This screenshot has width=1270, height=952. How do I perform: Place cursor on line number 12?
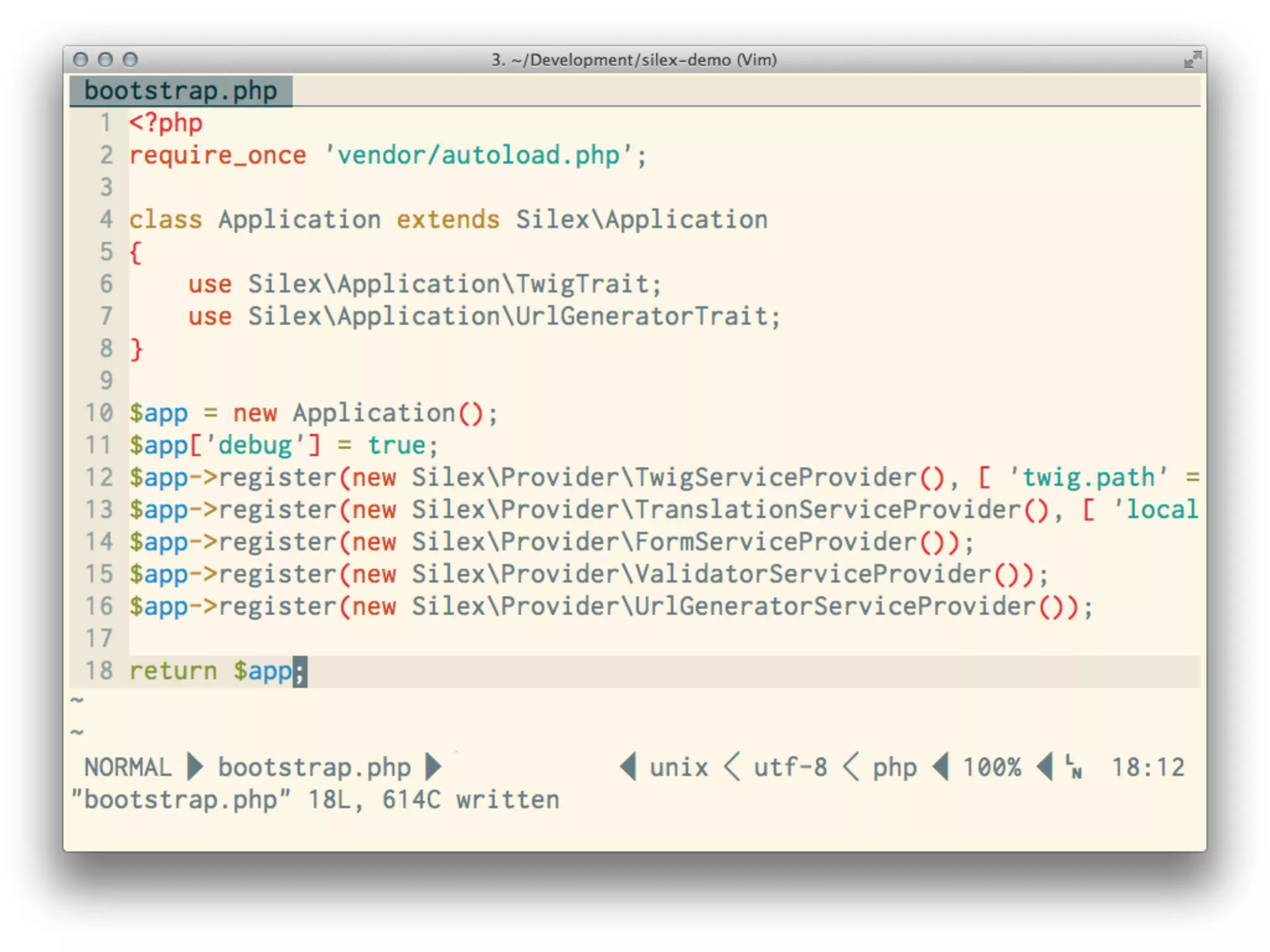pos(99,477)
